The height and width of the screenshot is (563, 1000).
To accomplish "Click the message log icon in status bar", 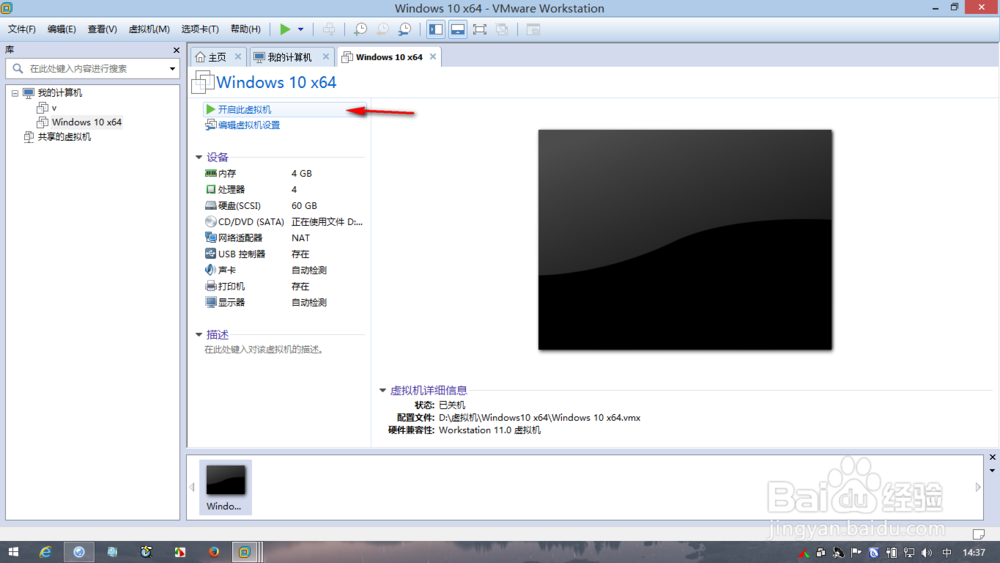I will pos(978,533).
